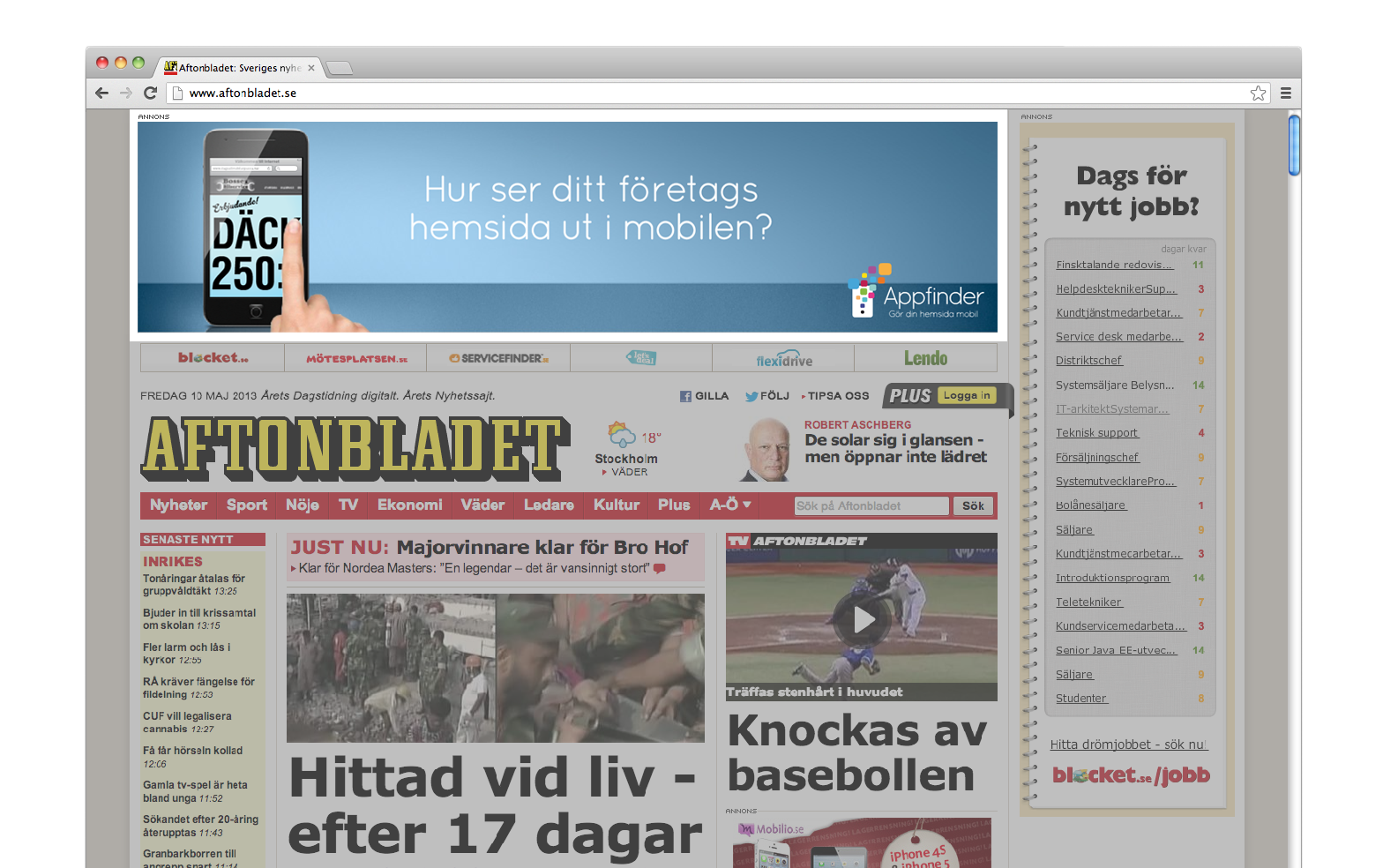The height and width of the screenshot is (868, 1398).
Task: Reload the page with the refresh icon
Action: point(151,93)
